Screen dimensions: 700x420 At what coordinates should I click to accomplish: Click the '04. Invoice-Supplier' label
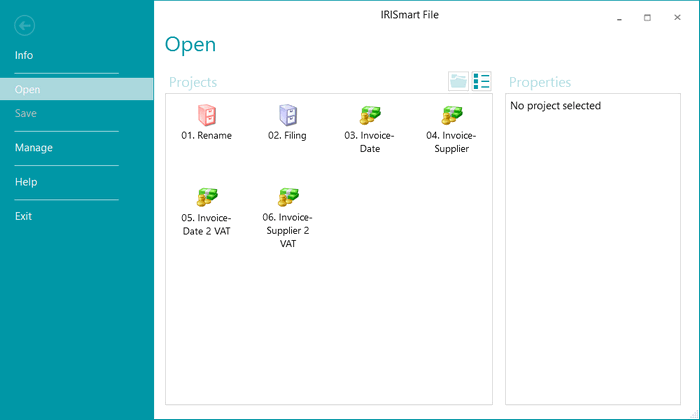(451, 142)
